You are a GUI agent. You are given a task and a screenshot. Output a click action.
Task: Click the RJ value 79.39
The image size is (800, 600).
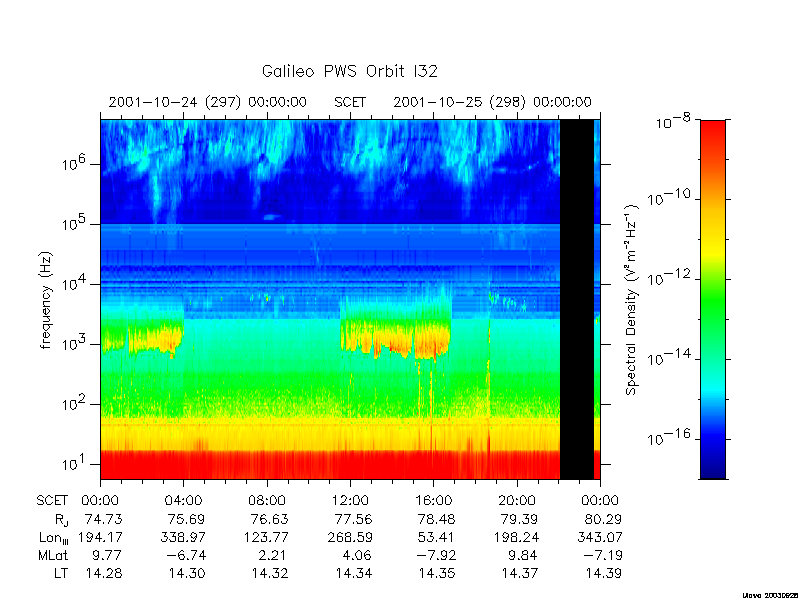pos(519,519)
